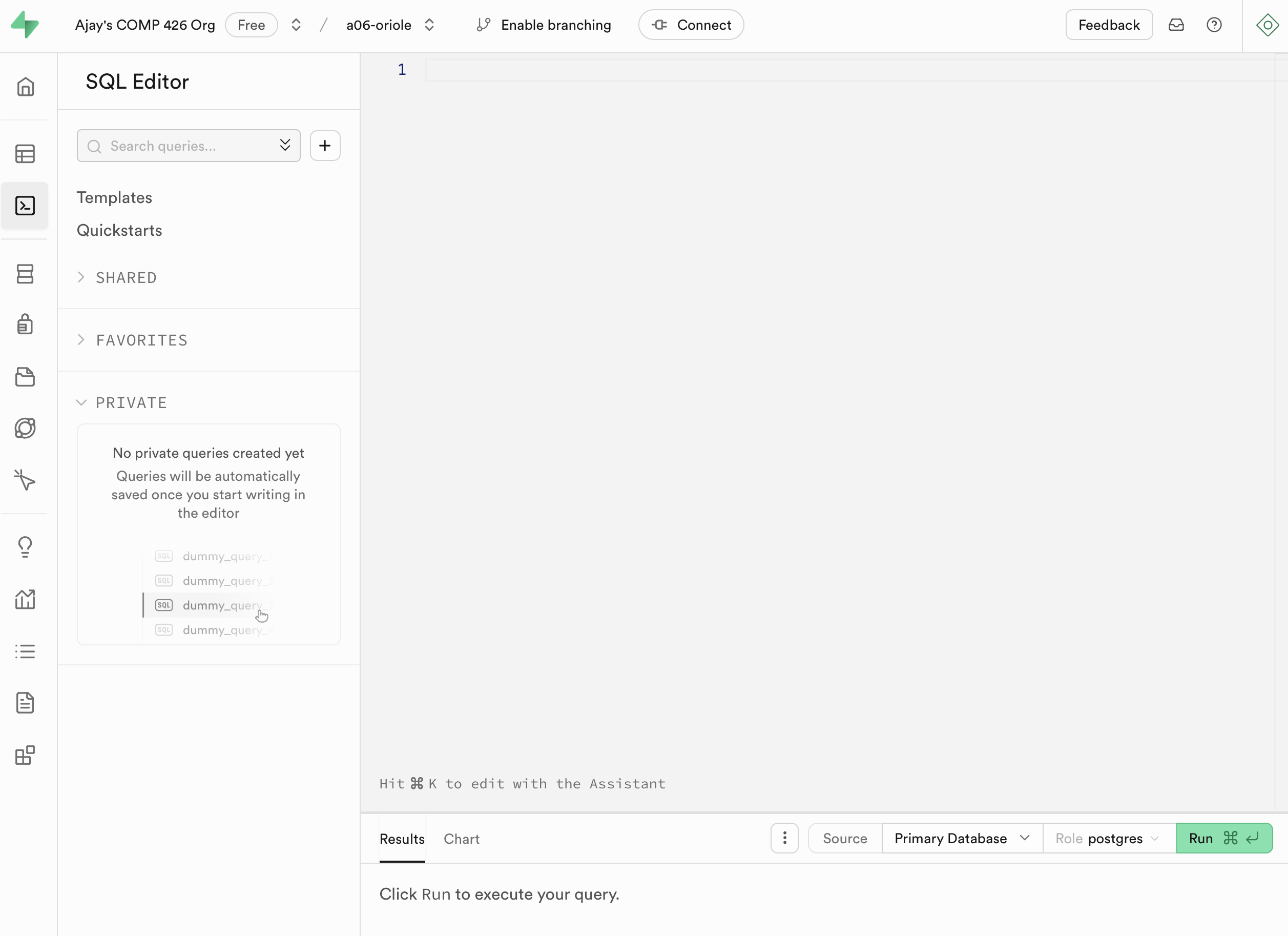Open Quickstarts in the SQL Editor
Screen dimensions: 1288x936
[119, 230]
